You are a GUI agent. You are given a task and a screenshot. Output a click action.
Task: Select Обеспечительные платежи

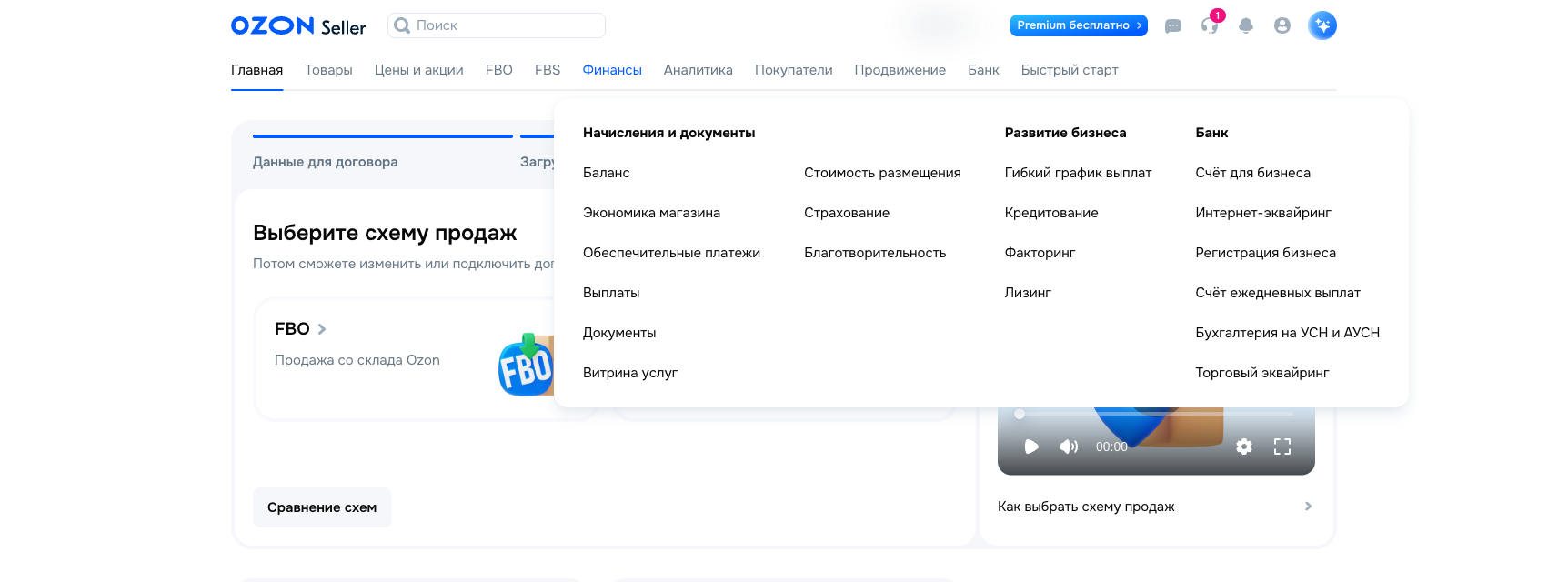[x=671, y=253]
